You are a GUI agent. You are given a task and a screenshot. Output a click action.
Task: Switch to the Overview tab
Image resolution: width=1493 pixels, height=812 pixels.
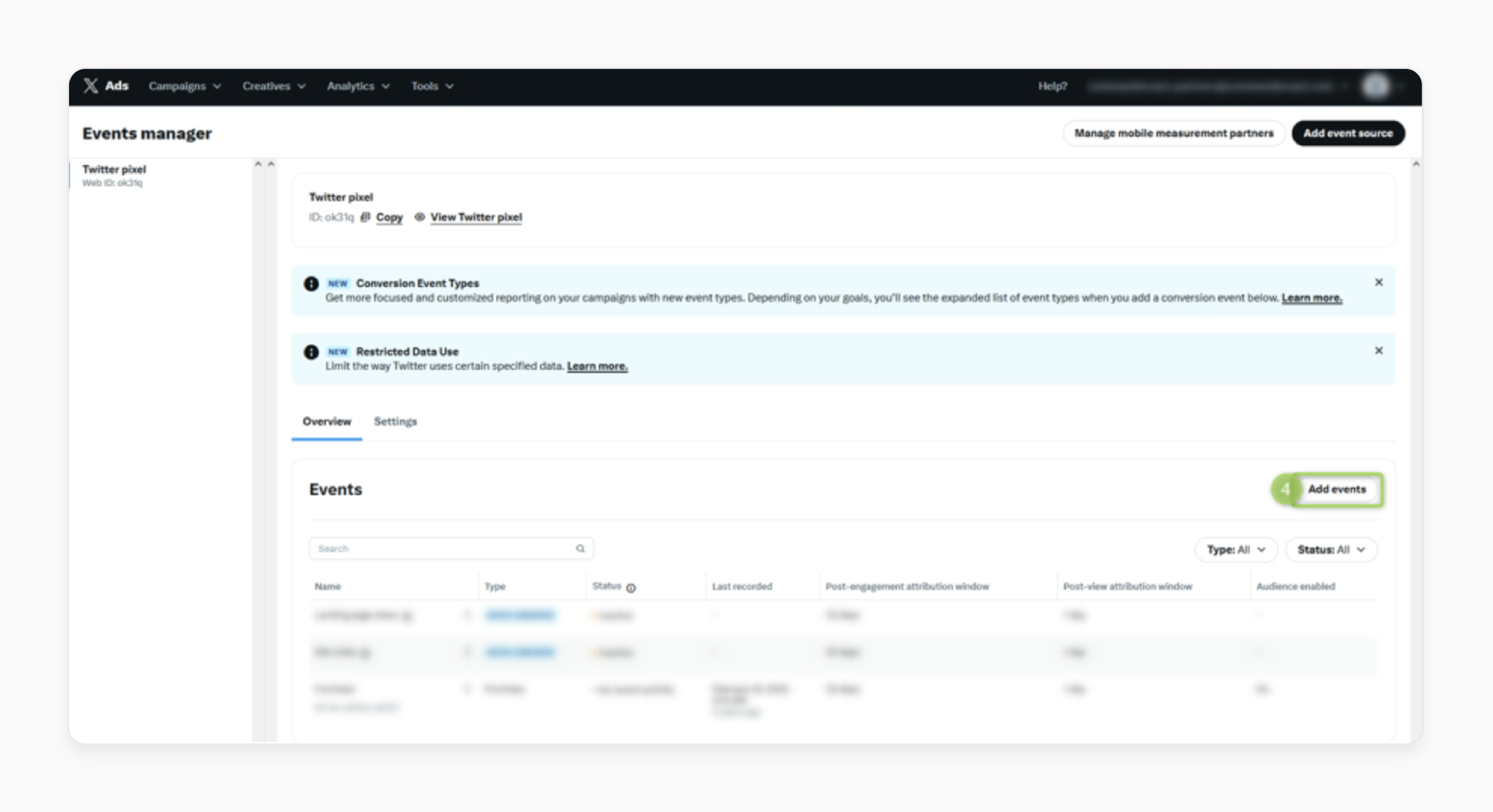[326, 422]
